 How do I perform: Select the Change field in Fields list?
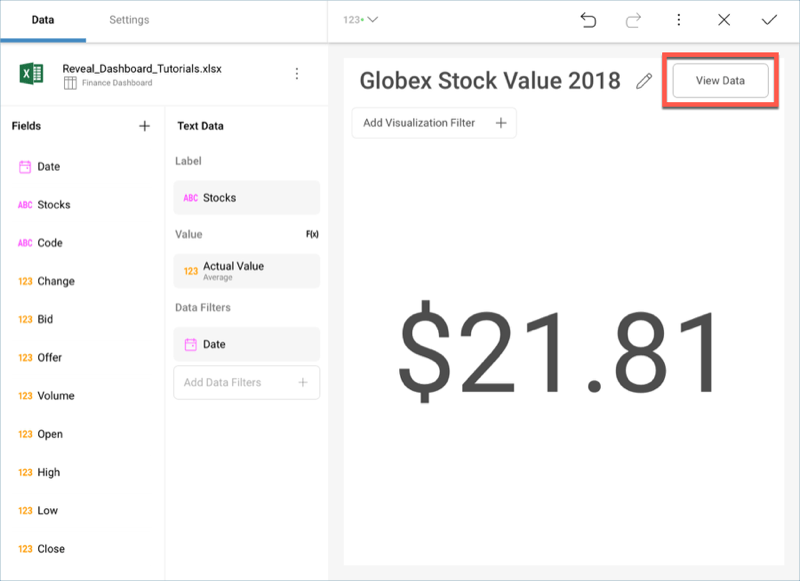point(55,281)
